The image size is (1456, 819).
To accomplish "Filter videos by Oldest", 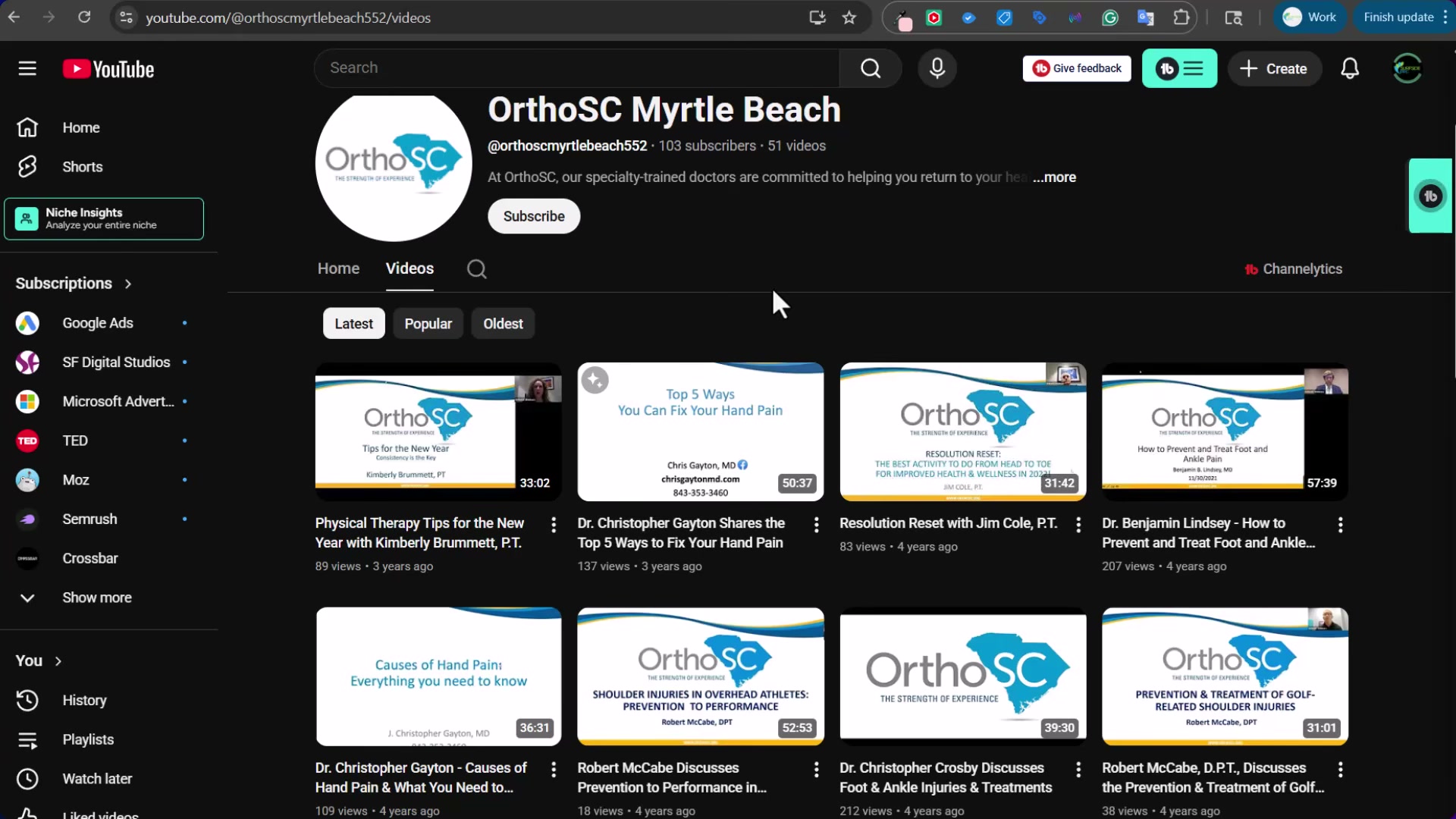I will pos(503,324).
